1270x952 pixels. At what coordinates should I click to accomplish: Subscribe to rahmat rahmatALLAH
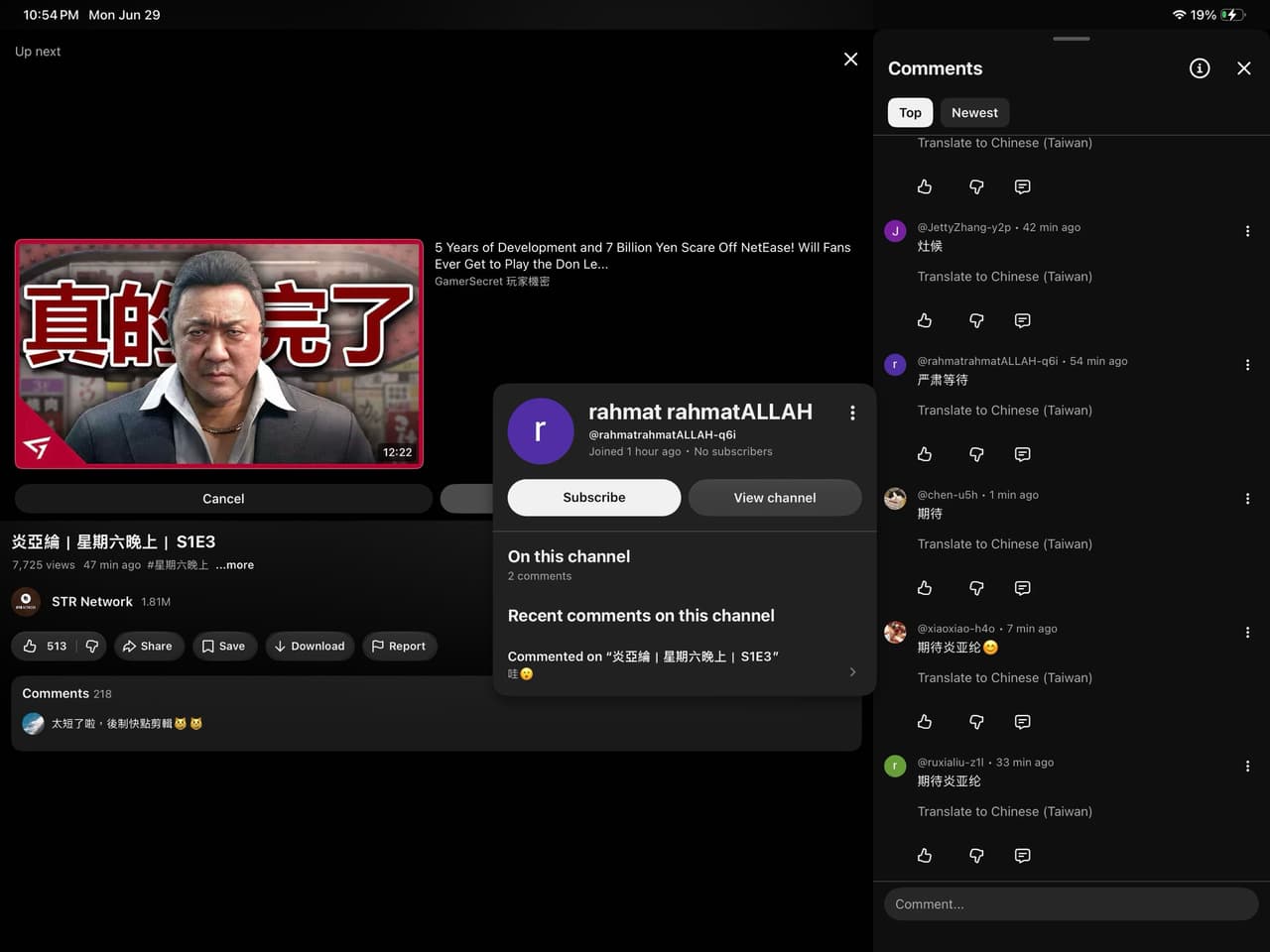tap(594, 498)
